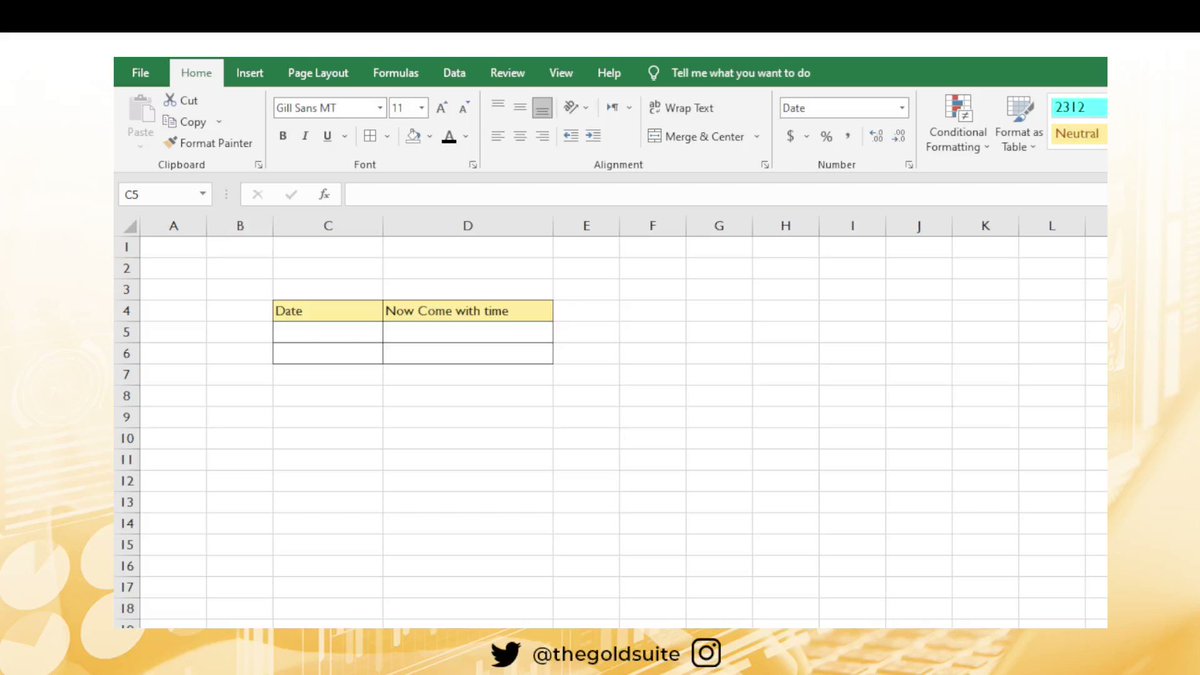The image size is (1200, 675).
Task: Toggle Merge & Center on selection
Action: click(701, 136)
